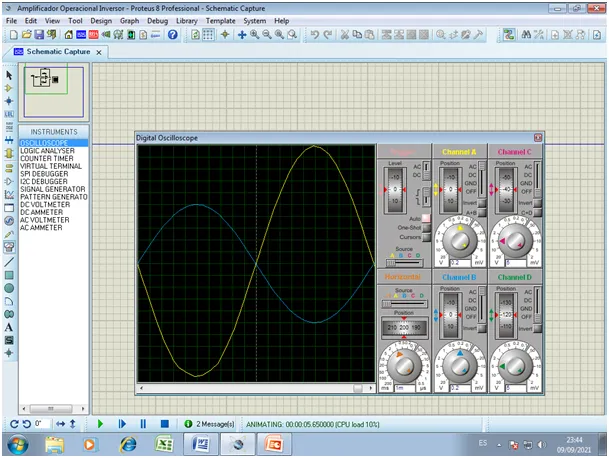This screenshot has width=609, height=458.
Task: Click the Channel A volts value field
Action: [460, 263]
